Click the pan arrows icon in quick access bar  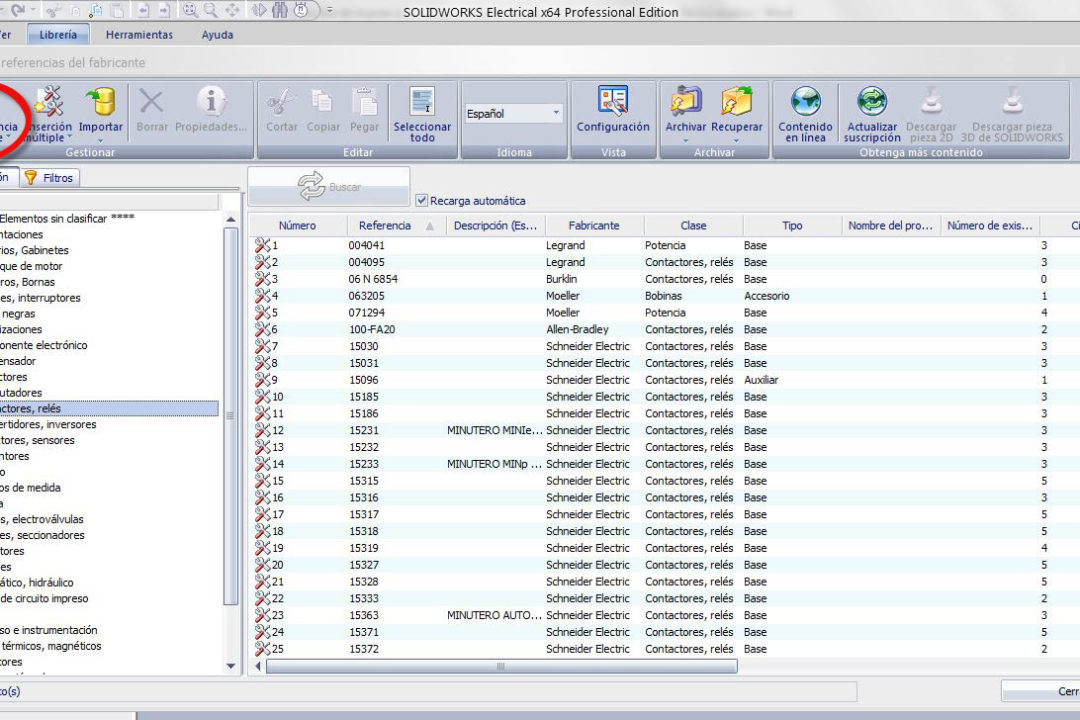233,10
